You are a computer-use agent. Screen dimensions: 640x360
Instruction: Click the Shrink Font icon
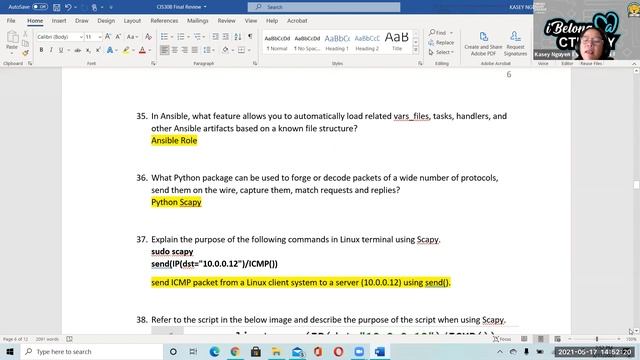(118, 37)
